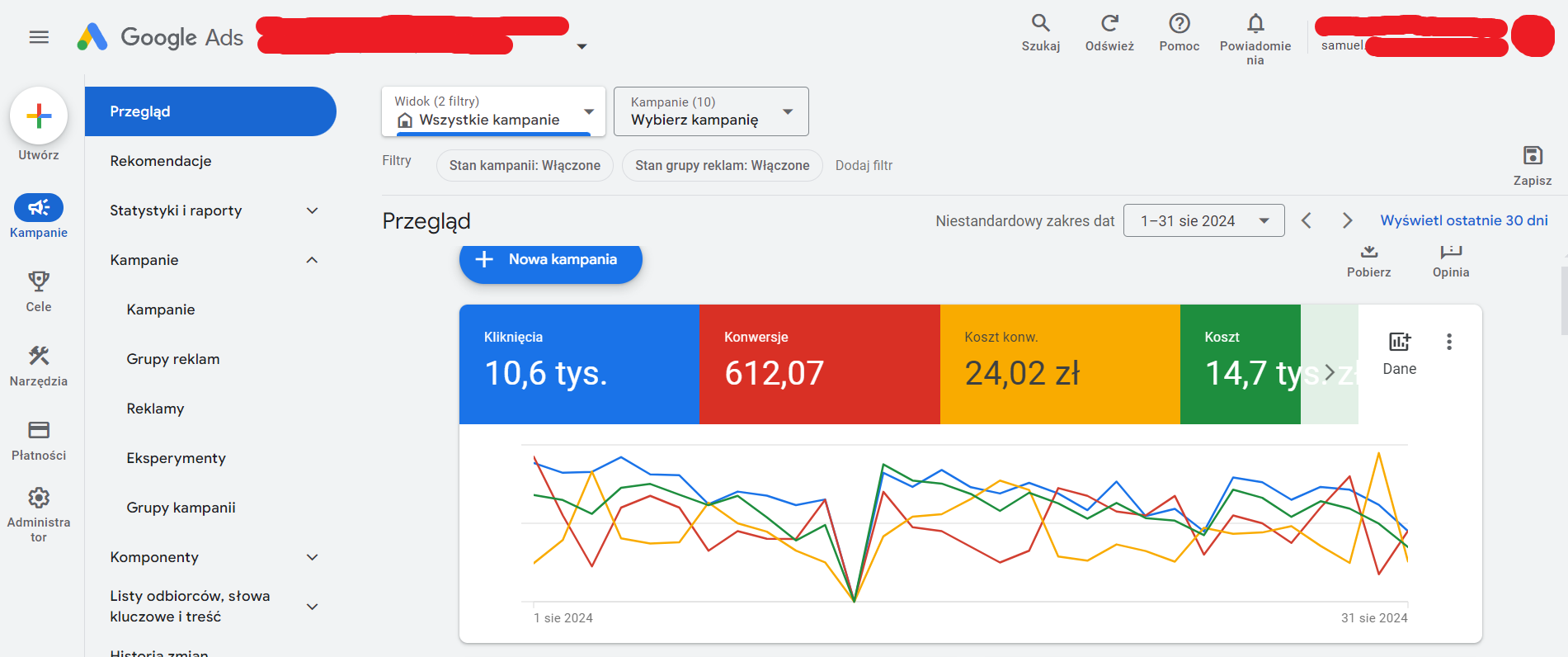
Task: Click the Google Ads logo
Action: [160, 37]
